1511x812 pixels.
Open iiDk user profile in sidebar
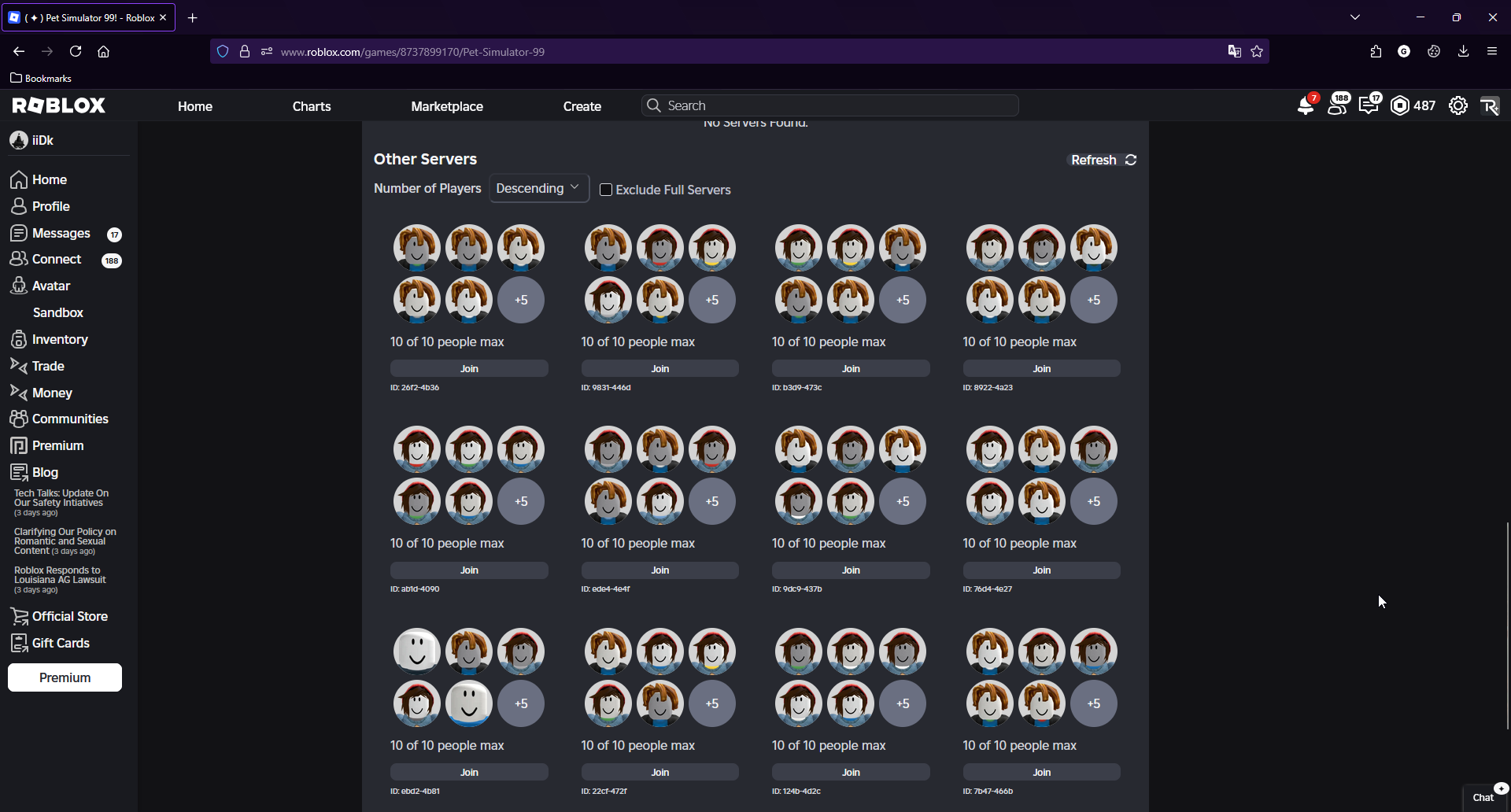[x=32, y=140]
